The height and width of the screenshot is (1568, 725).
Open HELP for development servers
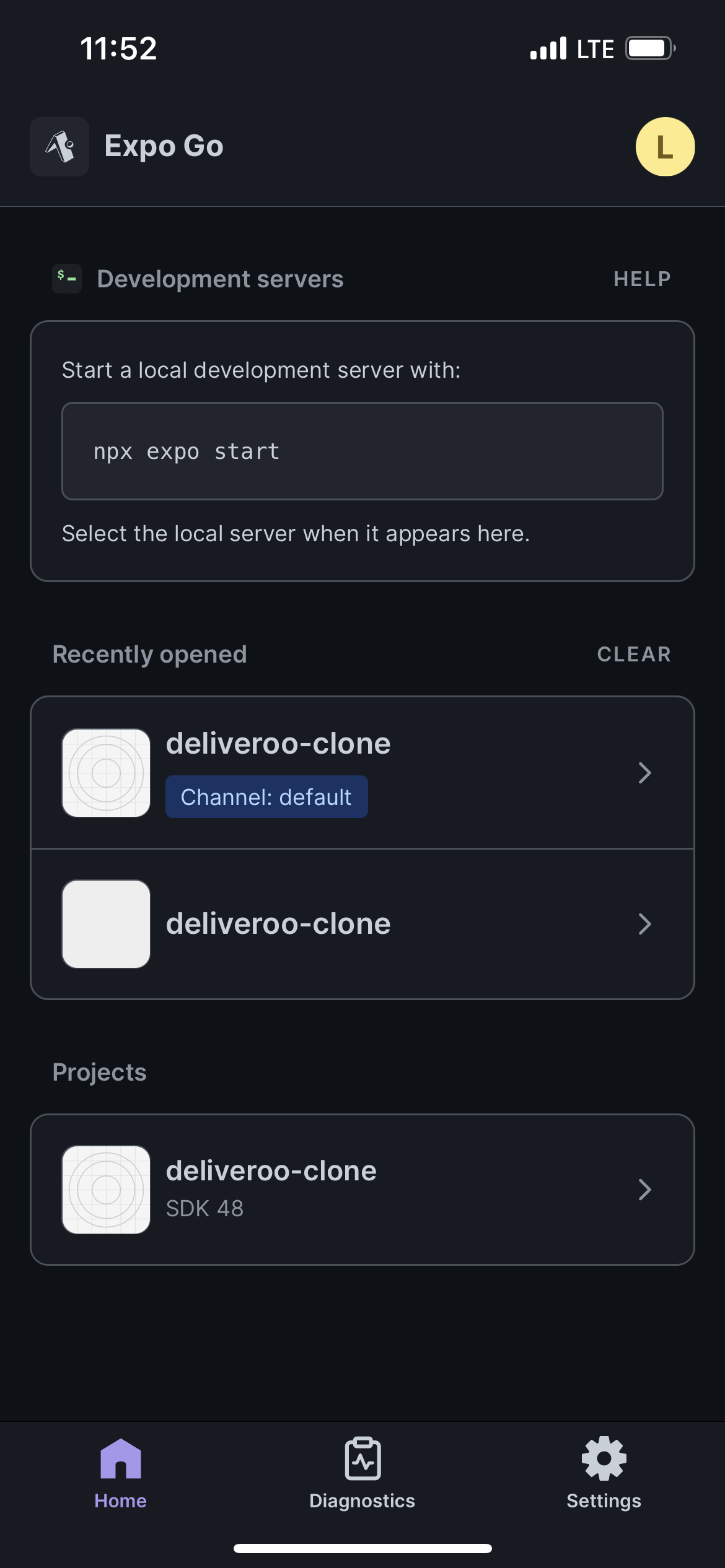coord(642,279)
